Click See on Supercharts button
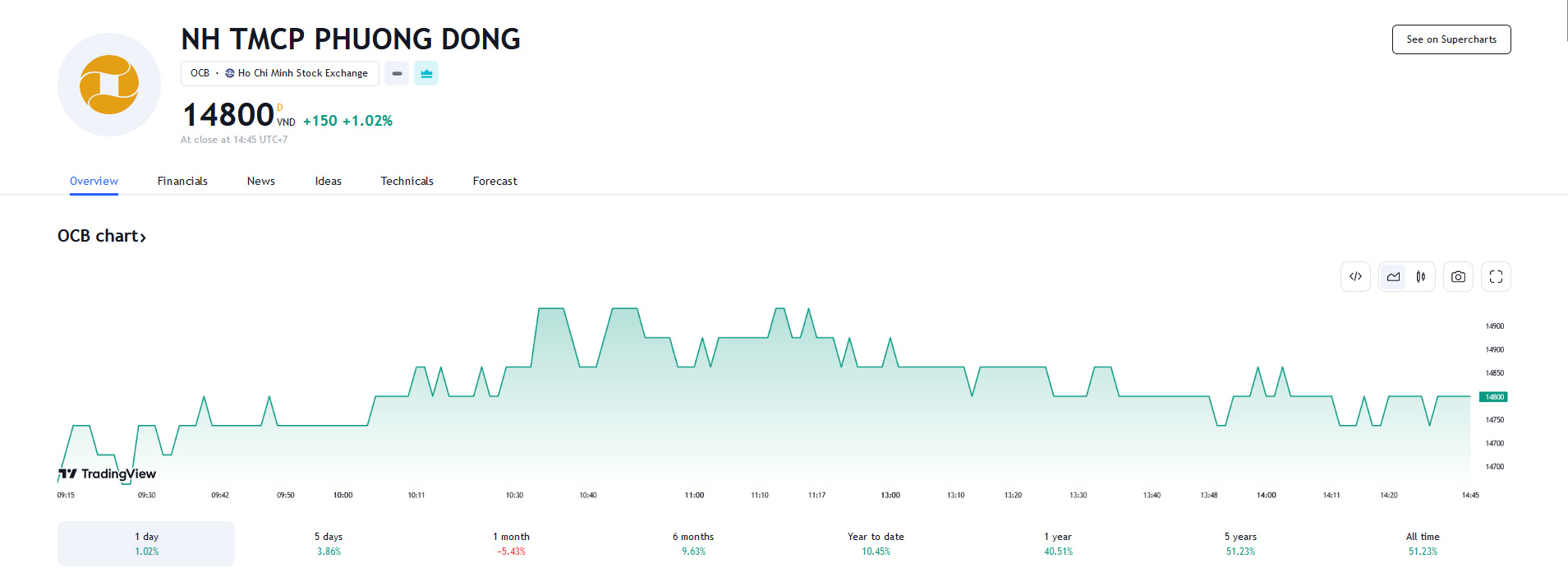The image size is (1568, 577). click(1451, 39)
